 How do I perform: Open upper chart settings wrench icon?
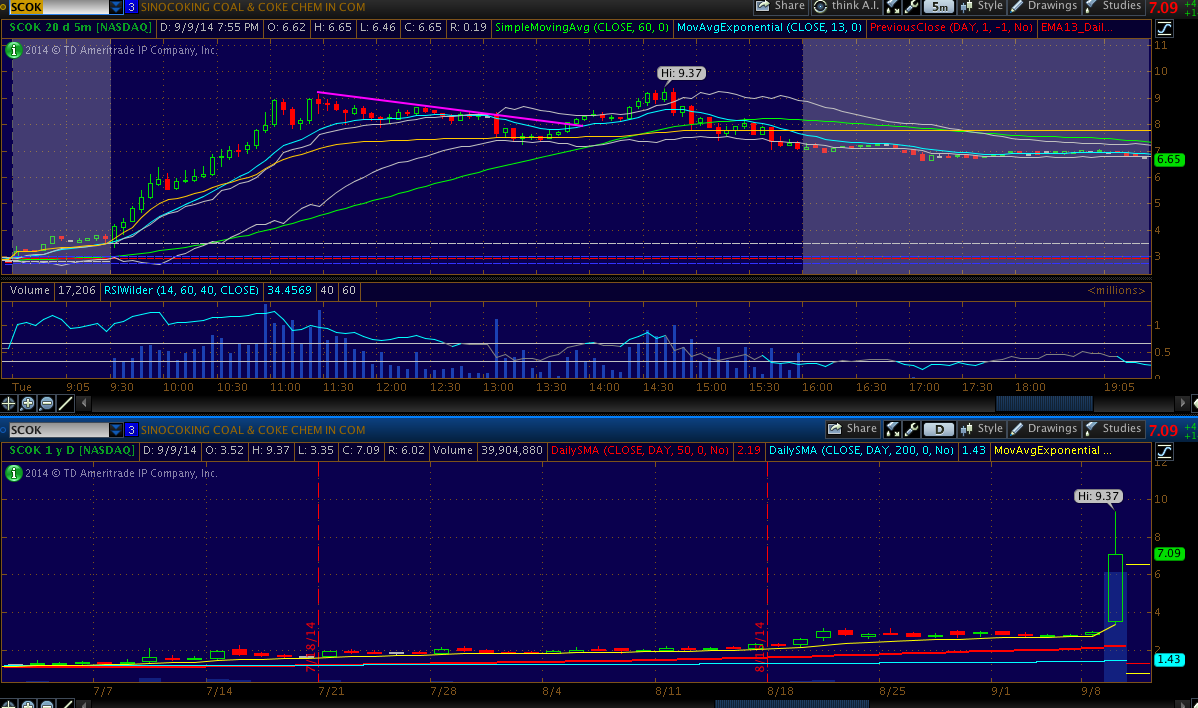[x=912, y=6]
